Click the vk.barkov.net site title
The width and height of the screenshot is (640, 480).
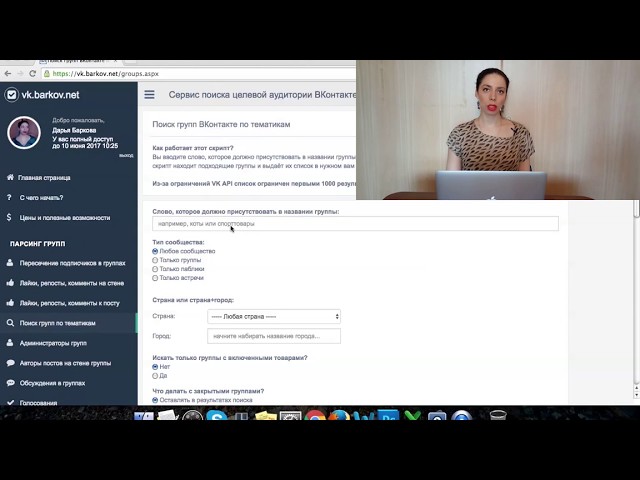point(50,95)
